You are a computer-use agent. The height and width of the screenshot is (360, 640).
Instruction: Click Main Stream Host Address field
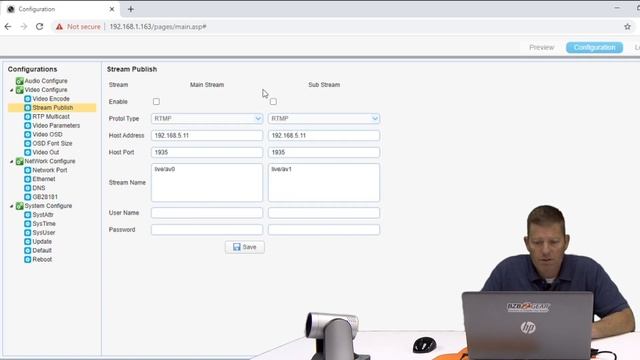click(207, 136)
